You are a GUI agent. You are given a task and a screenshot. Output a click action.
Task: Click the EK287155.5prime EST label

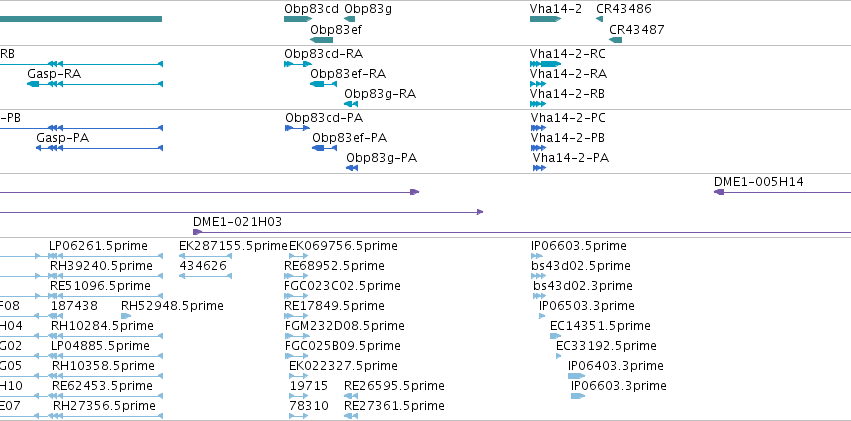point(233,246)
